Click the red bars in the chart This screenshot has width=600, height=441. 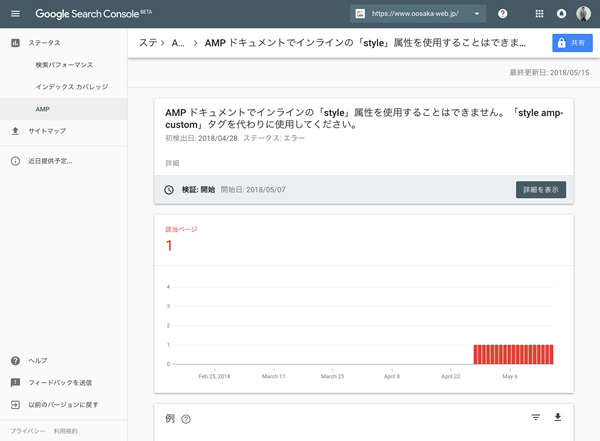pos(513,354)
